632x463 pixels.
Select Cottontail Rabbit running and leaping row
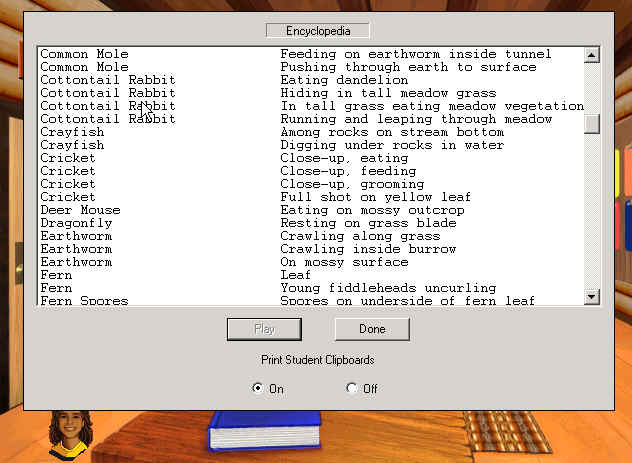(311, 119)
